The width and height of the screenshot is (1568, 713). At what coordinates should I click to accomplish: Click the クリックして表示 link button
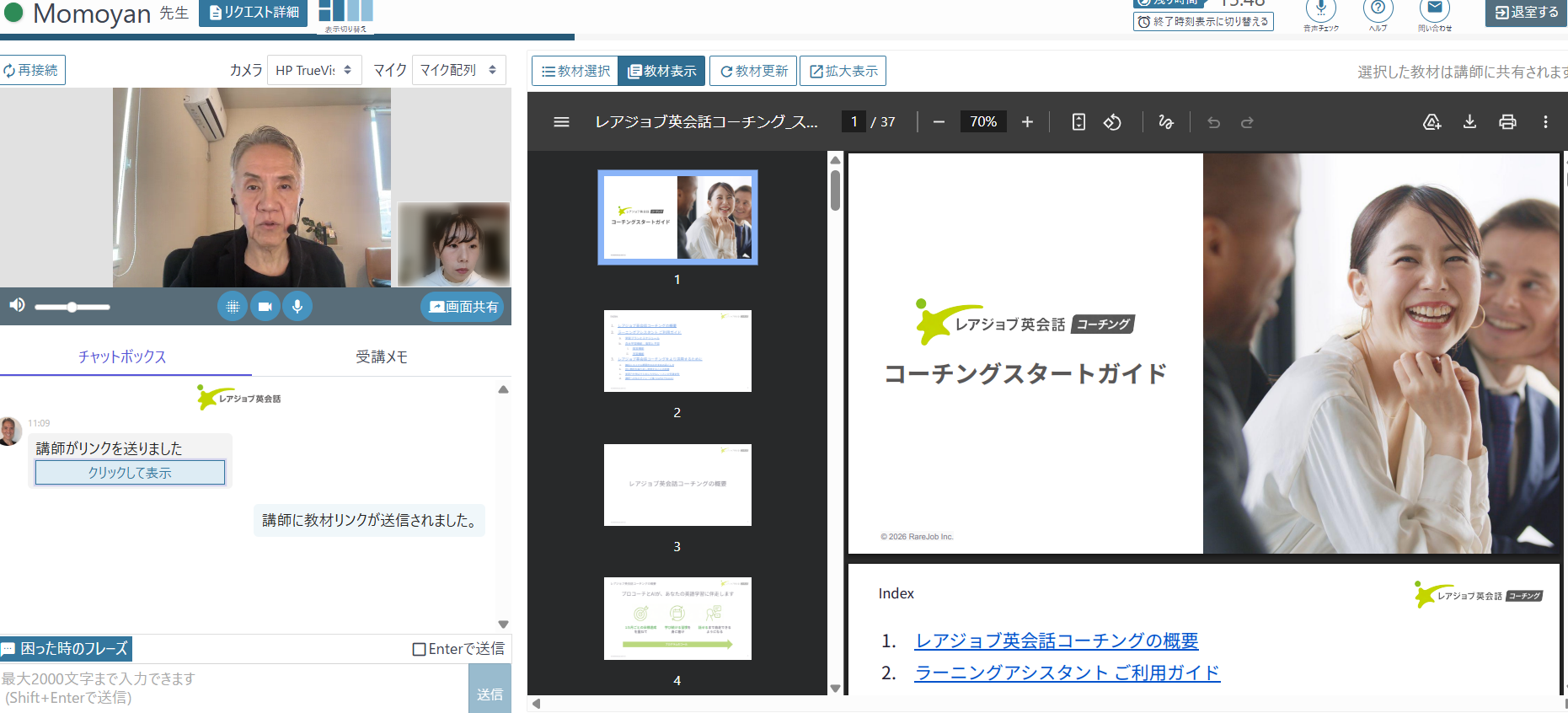pos(130,473)
